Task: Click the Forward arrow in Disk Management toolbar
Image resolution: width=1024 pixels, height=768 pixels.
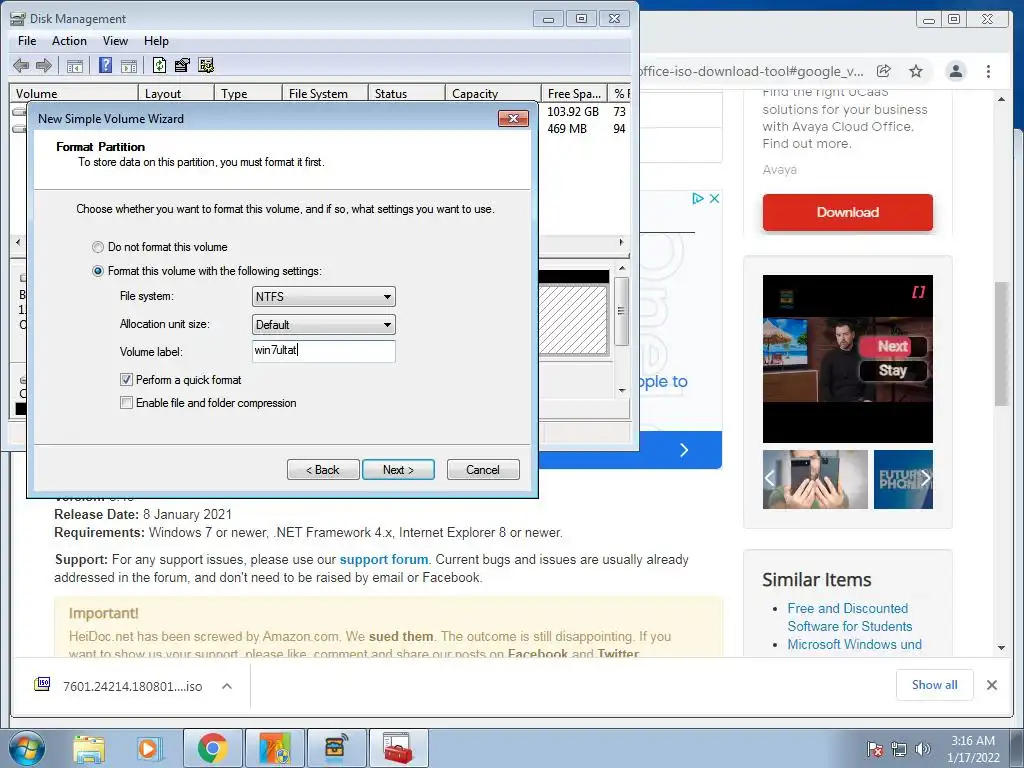Action: pos(44,65)
